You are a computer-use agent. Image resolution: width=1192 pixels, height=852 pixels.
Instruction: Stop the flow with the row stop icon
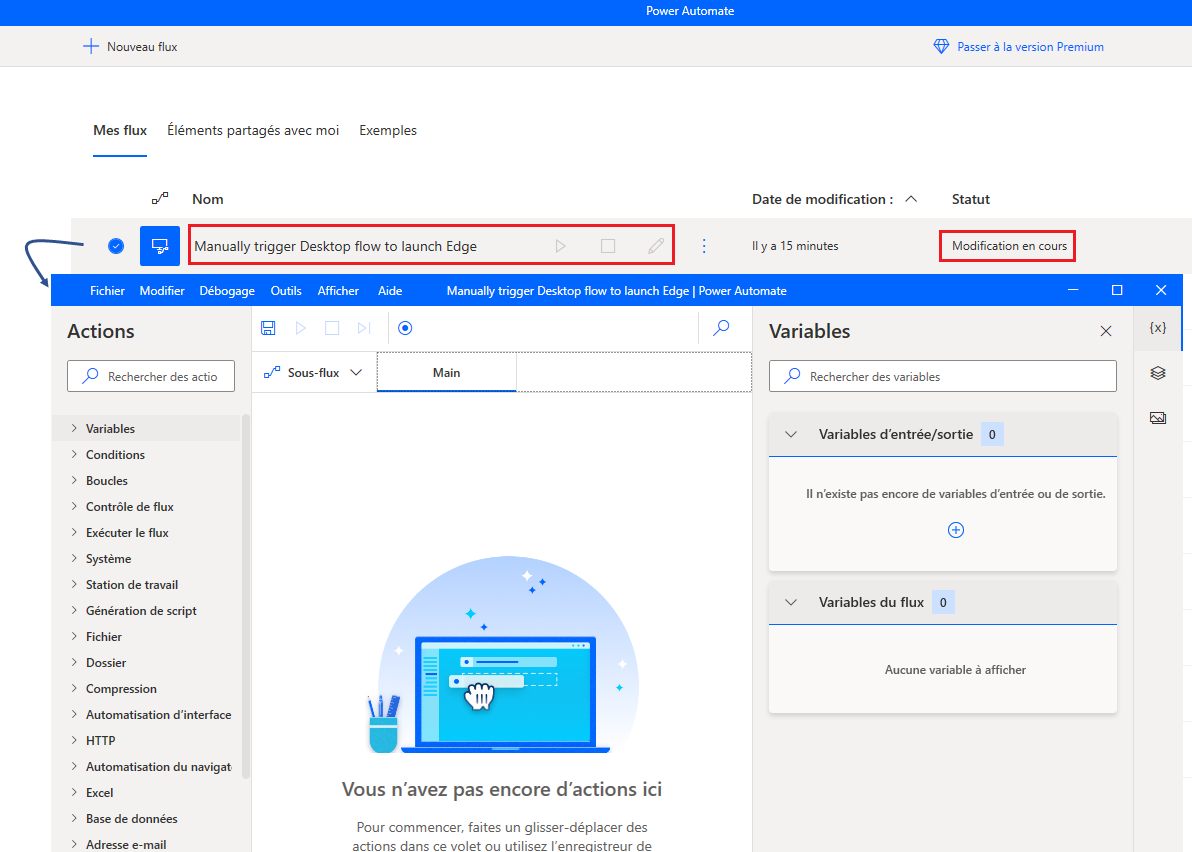608,246
